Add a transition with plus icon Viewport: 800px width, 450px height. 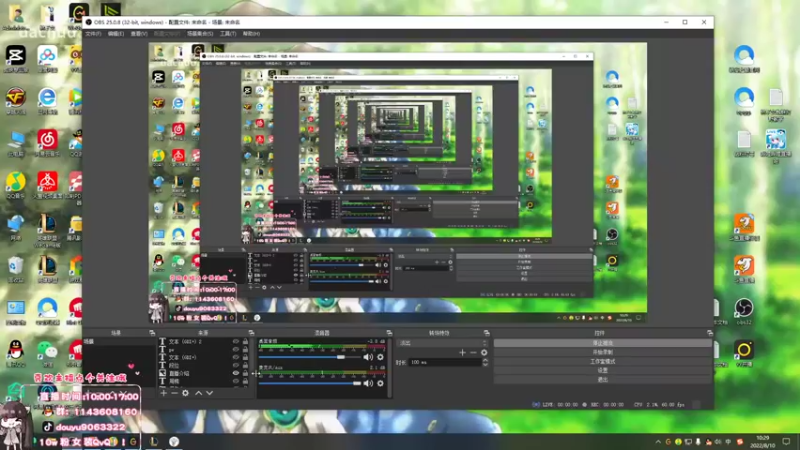462,353
